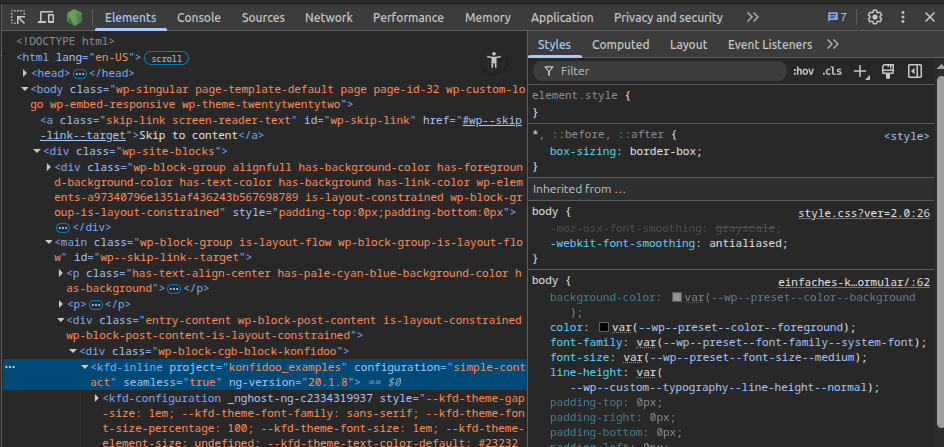The width and height of the screenshot is (944, 447).
Task: Open --wp--preset--font-family--system-font variable link
Action: (x=789, y=343)
